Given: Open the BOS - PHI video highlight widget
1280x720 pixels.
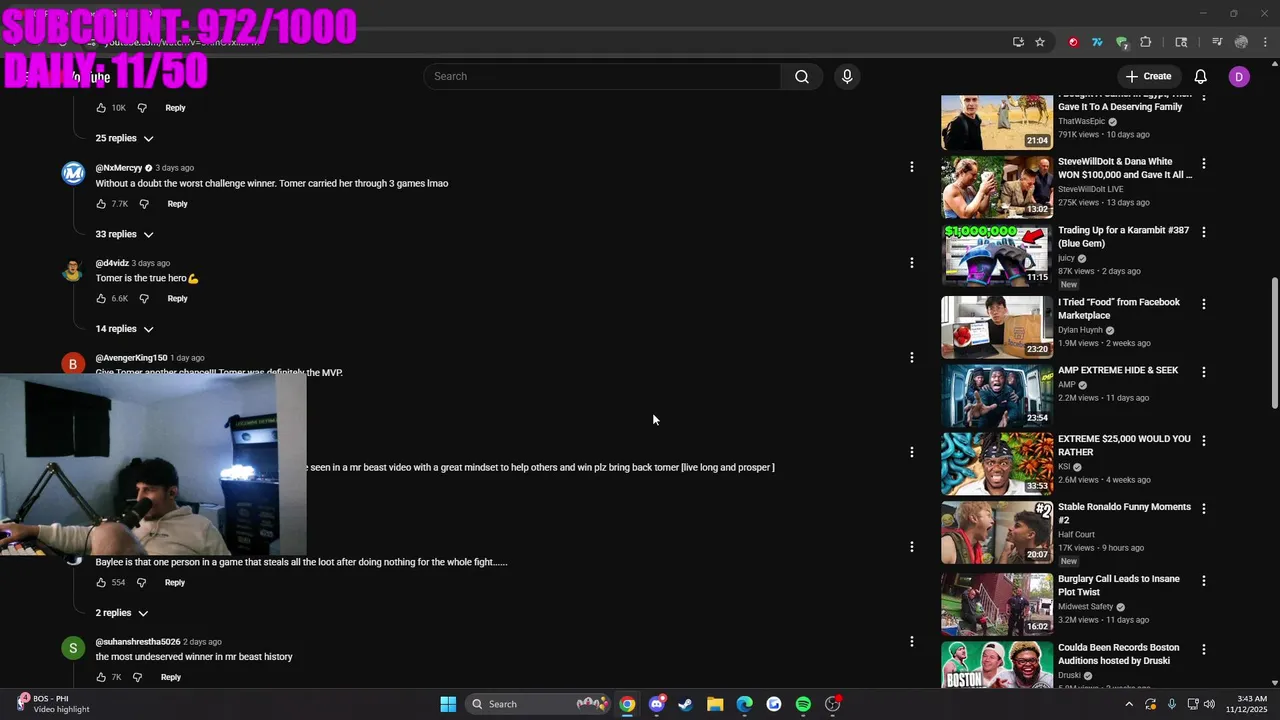Looking at the screenshot, I should coord(53,704).
